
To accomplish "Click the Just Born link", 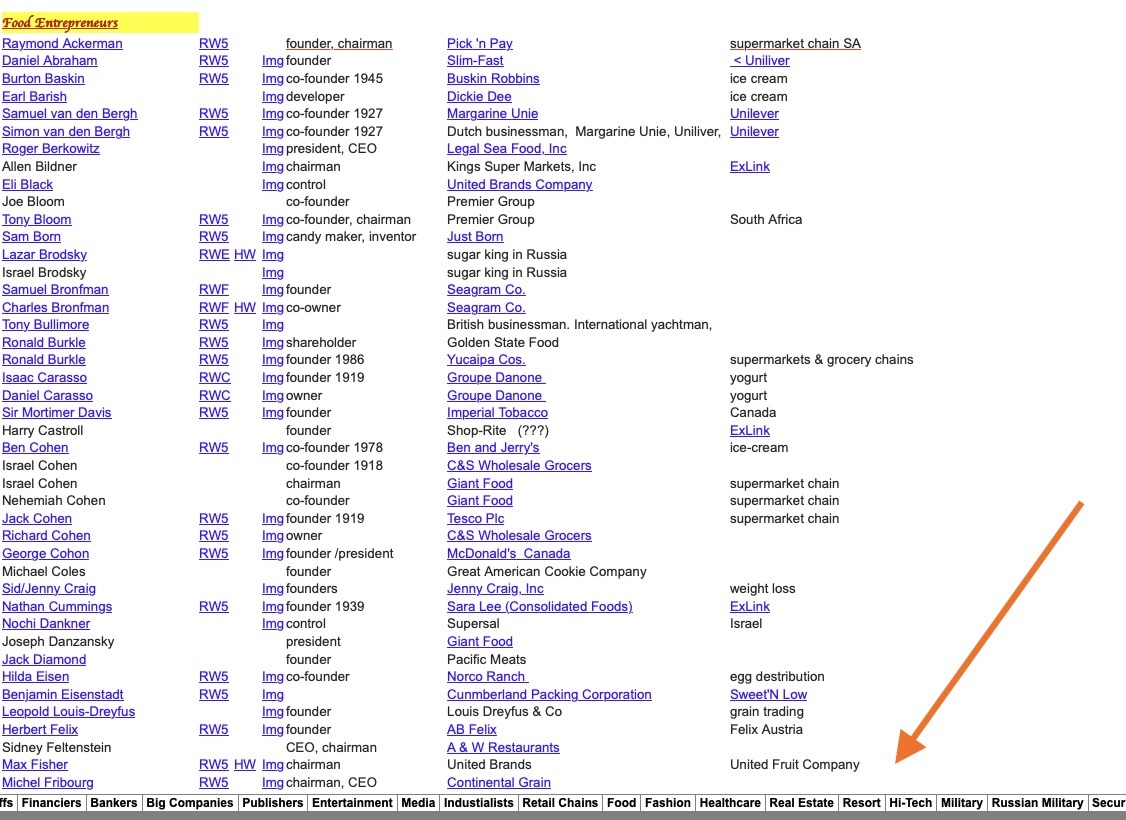I will (475, 236).
